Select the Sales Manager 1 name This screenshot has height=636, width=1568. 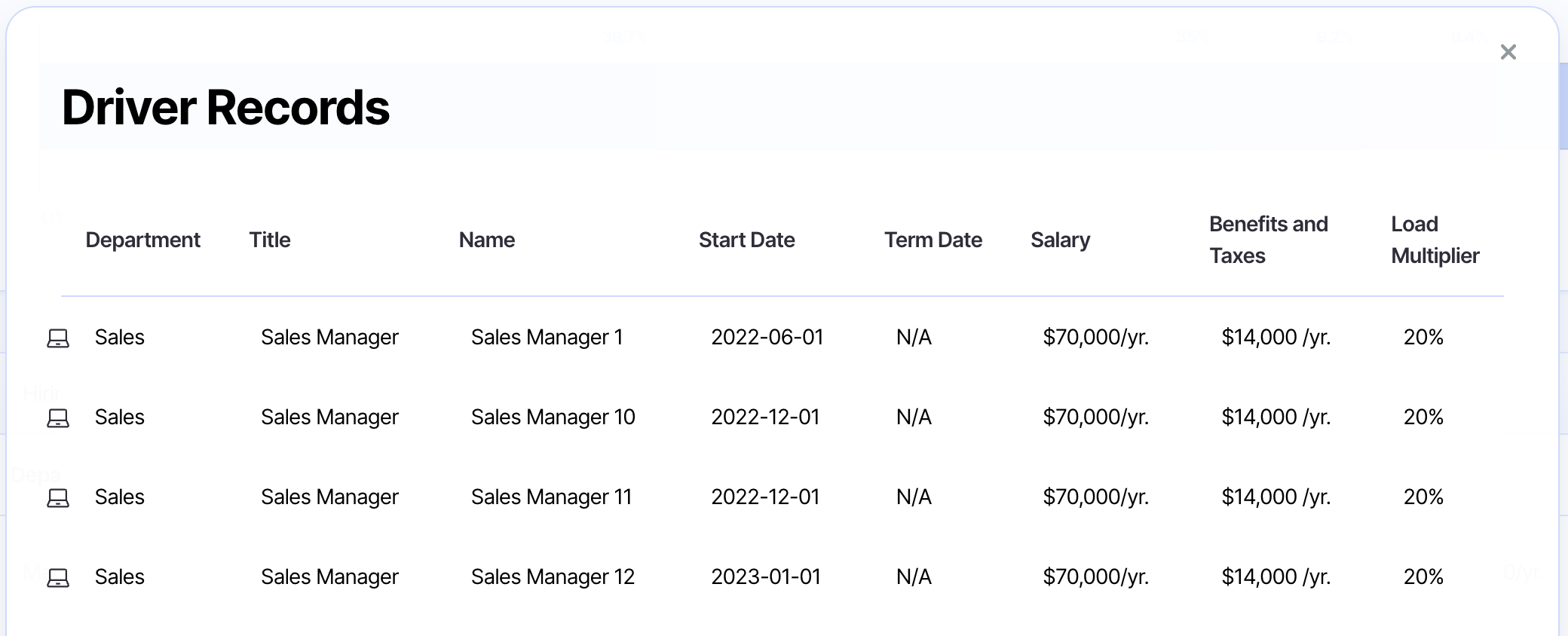pyautogui.click(x=547, y=337)
